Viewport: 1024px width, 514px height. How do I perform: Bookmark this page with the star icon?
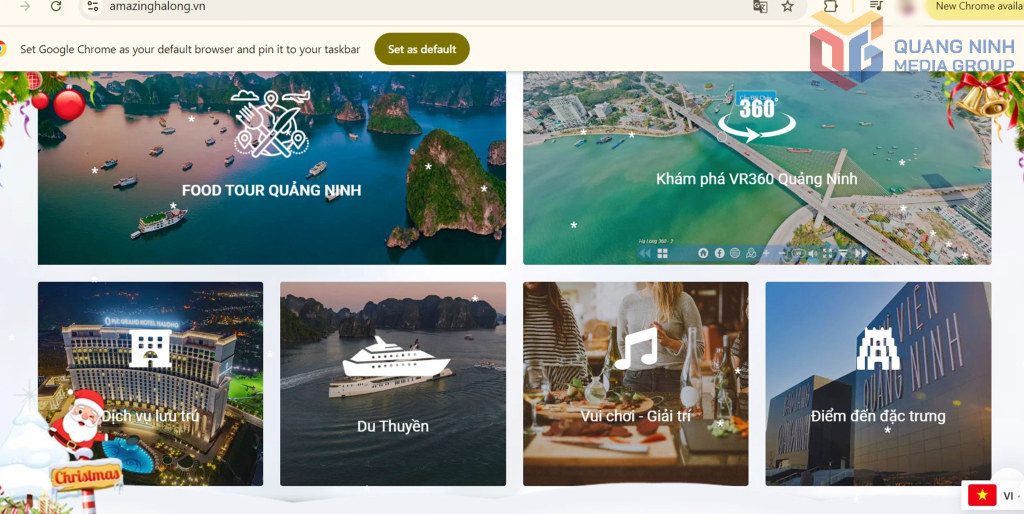[788, 6]
